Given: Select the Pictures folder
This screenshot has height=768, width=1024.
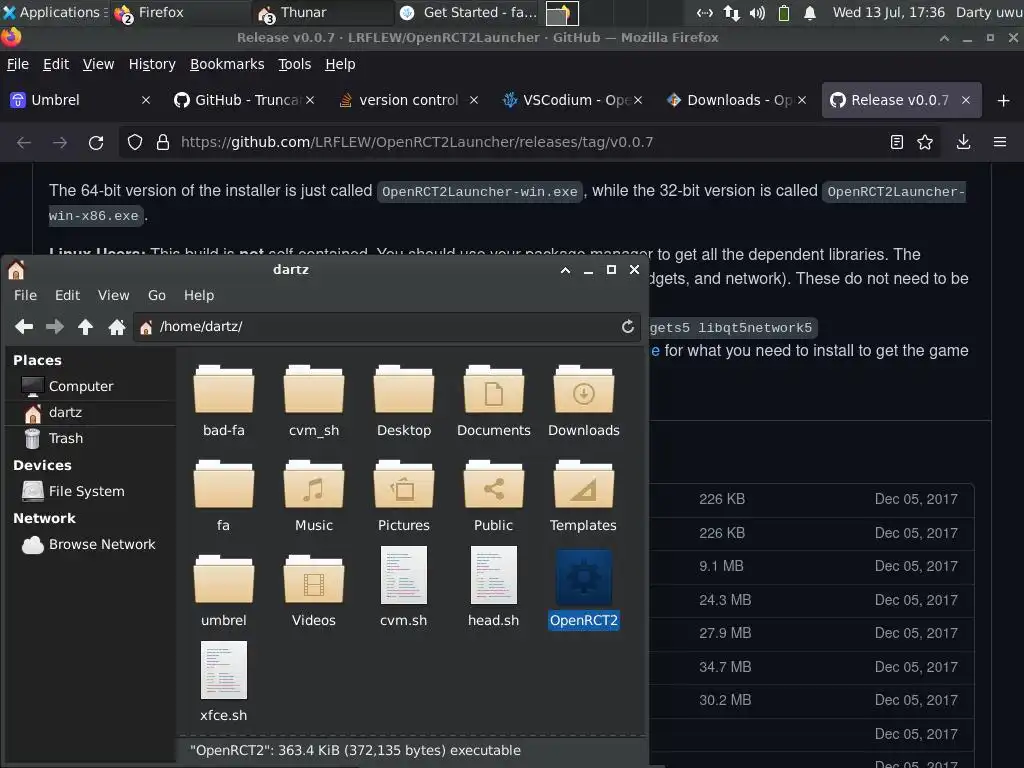Looking at the screenshot, I should [404, 496].
